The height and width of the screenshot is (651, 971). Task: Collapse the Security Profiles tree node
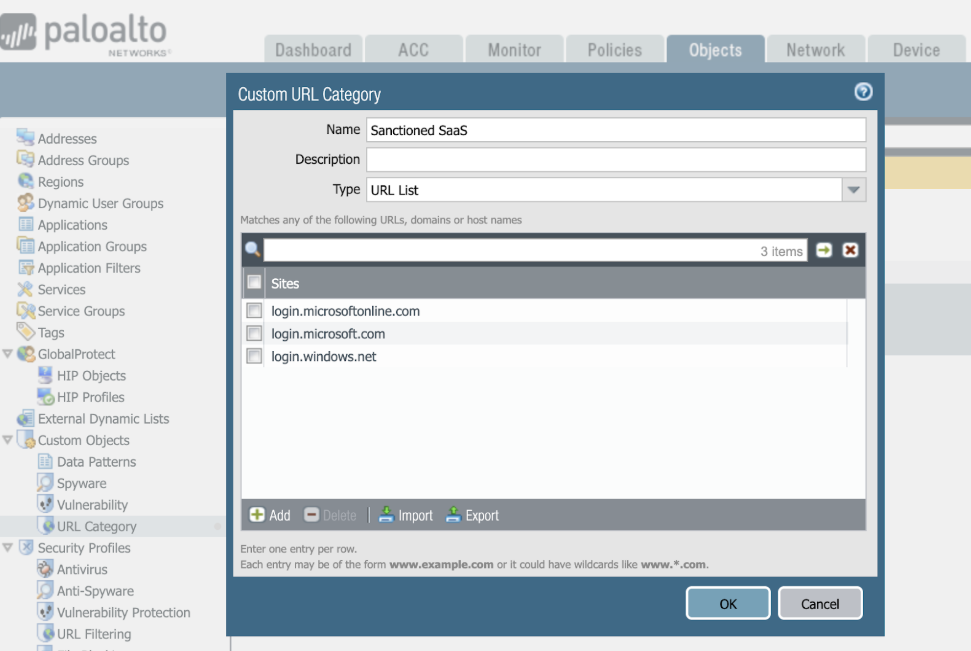coord(7,548)
